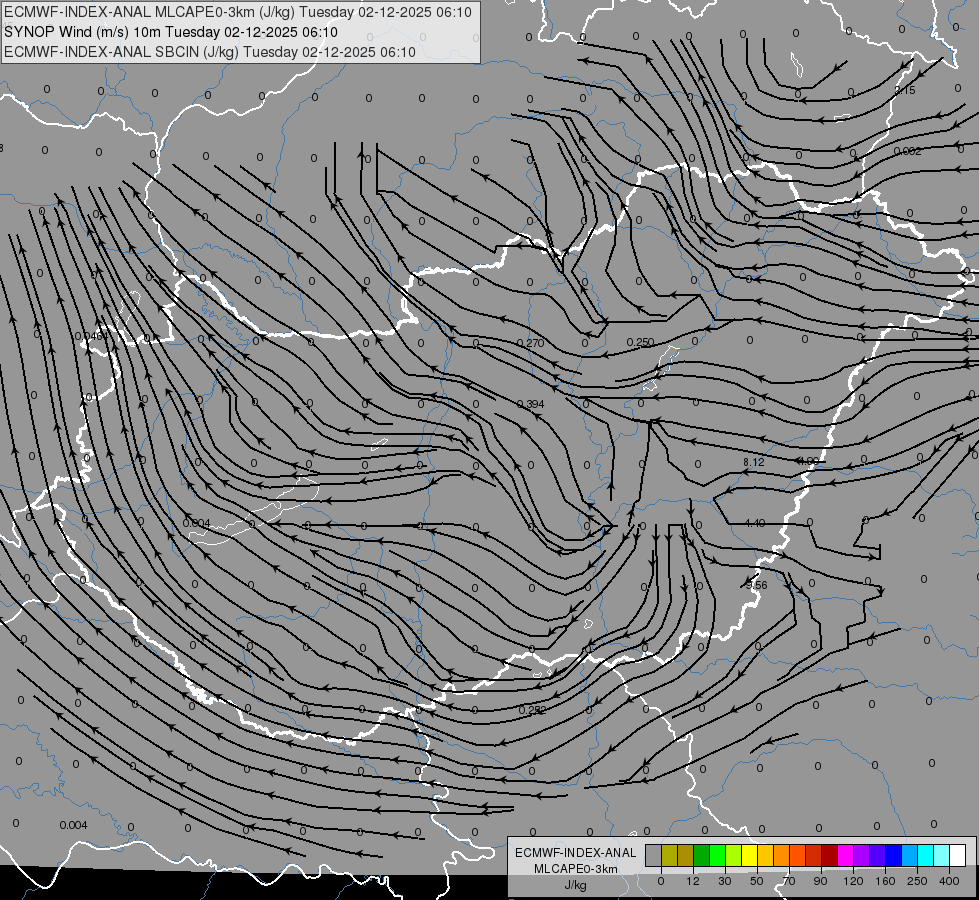The image size is (979, 900).
Task: Click the SBCIN header line
Action: pyautogui.click(x=210, y=52)
